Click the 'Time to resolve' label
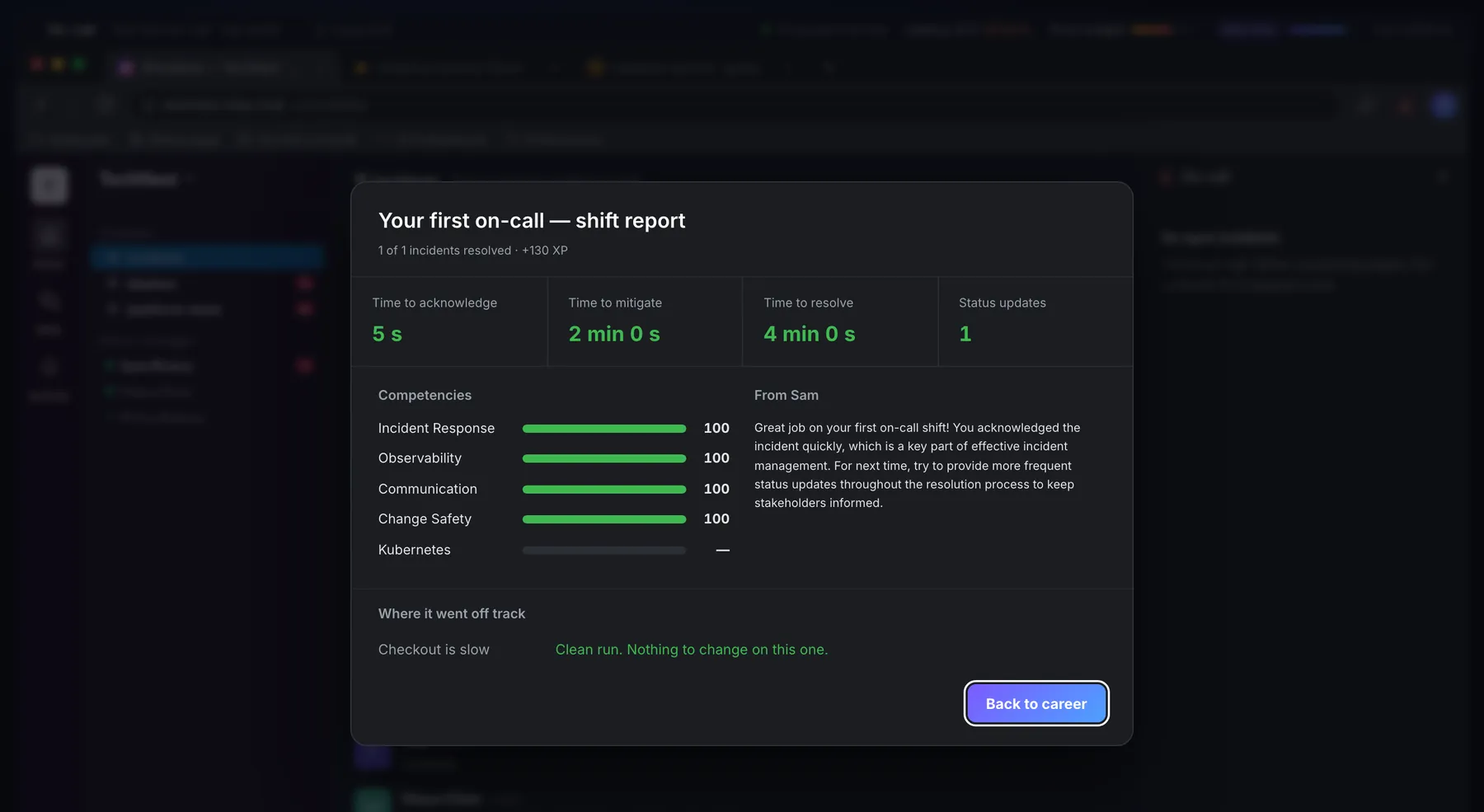Screen dimensions: 1484x812 pos(808,303)
